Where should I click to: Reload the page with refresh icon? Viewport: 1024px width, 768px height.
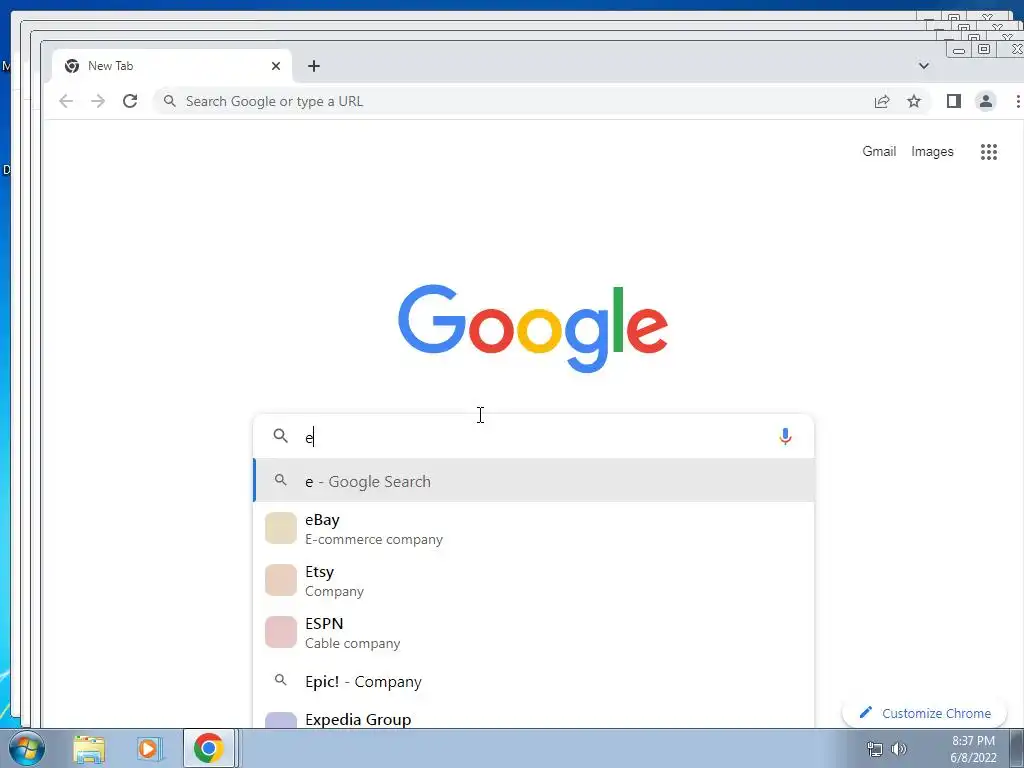click(x=130, y=101)
